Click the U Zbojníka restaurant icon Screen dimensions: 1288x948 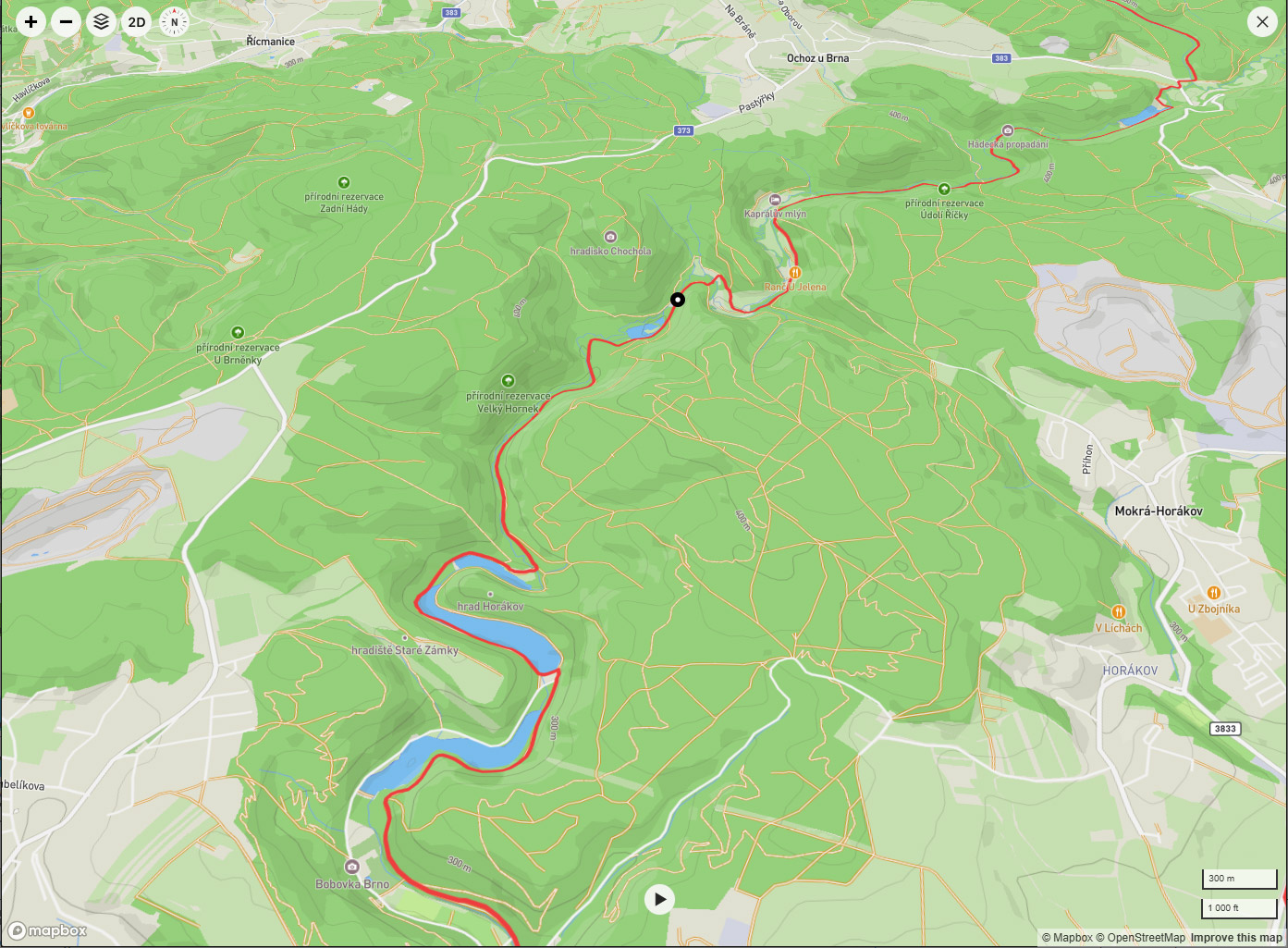pos(1214,593)
